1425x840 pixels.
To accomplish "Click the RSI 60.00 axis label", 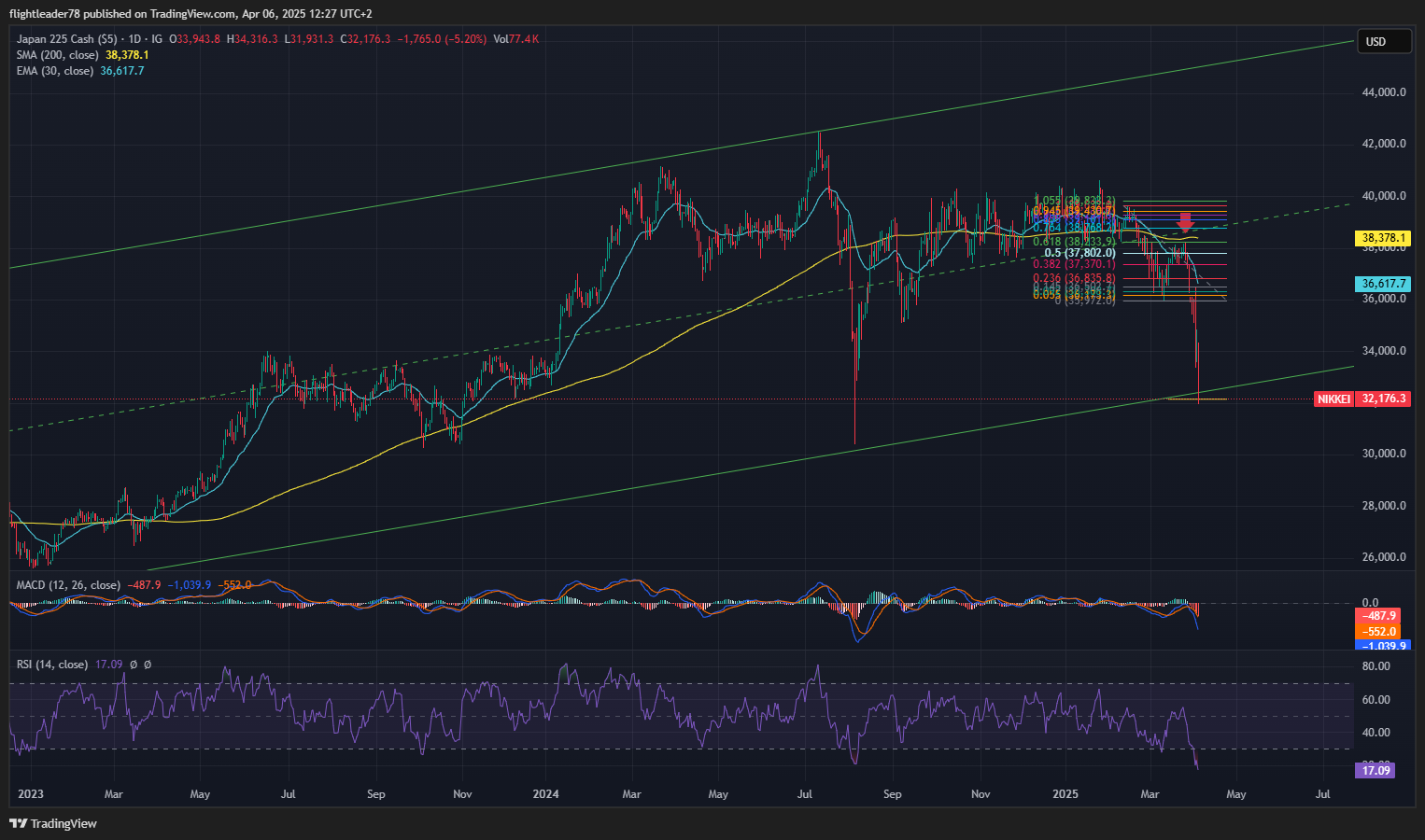I will pyautogui.click(x=1376, y=700).
